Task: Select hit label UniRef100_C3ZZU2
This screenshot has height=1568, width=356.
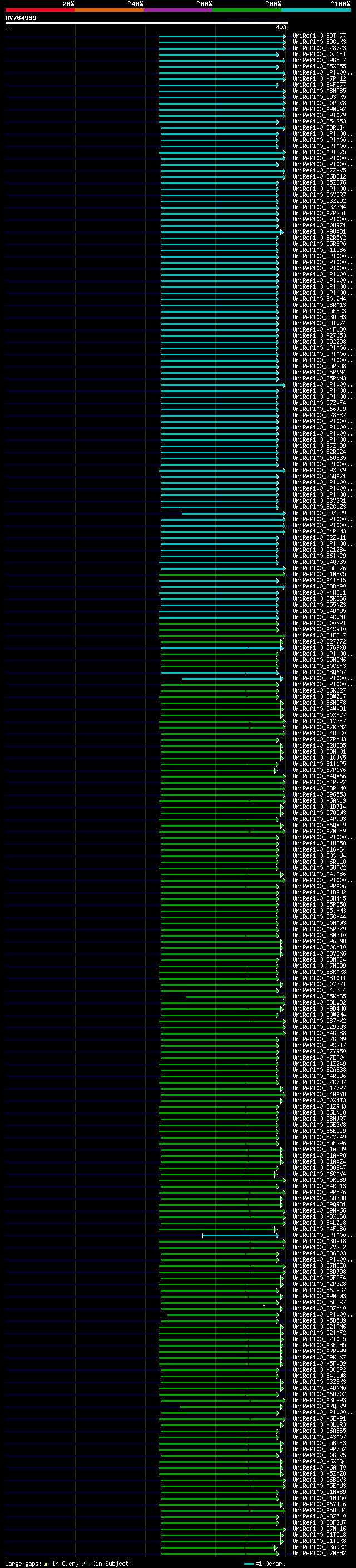Action: [319, 201]
